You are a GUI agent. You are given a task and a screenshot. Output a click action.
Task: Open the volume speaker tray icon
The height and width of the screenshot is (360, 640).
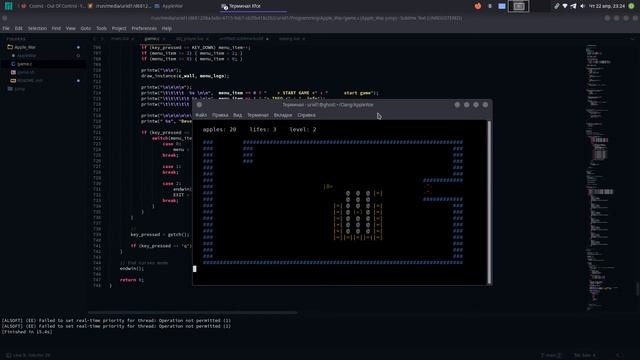click(x=582, y=6)
